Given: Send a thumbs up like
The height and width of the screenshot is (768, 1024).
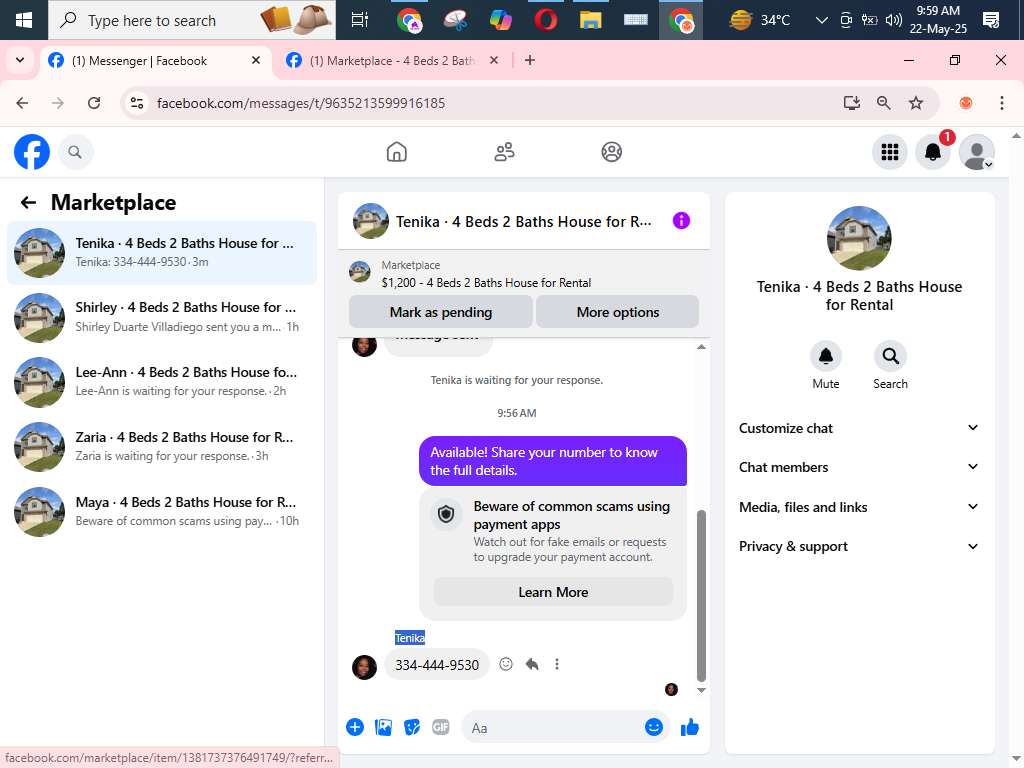Looking at the screenshot, I should click(x=690, y=727).
